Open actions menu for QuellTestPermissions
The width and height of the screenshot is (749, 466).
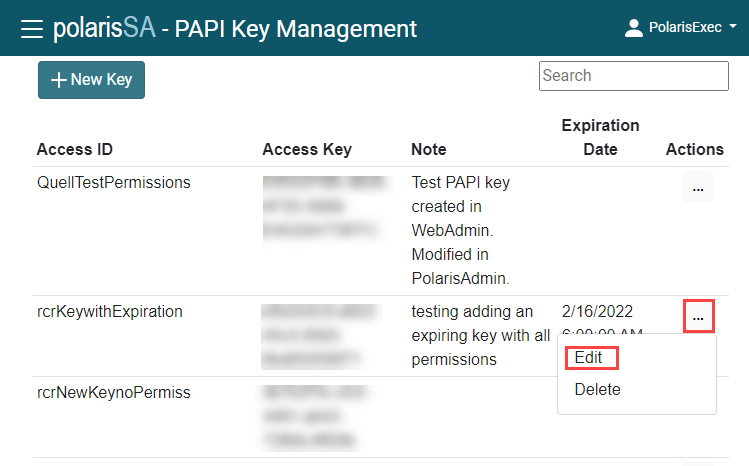click(x=698, y=187)
